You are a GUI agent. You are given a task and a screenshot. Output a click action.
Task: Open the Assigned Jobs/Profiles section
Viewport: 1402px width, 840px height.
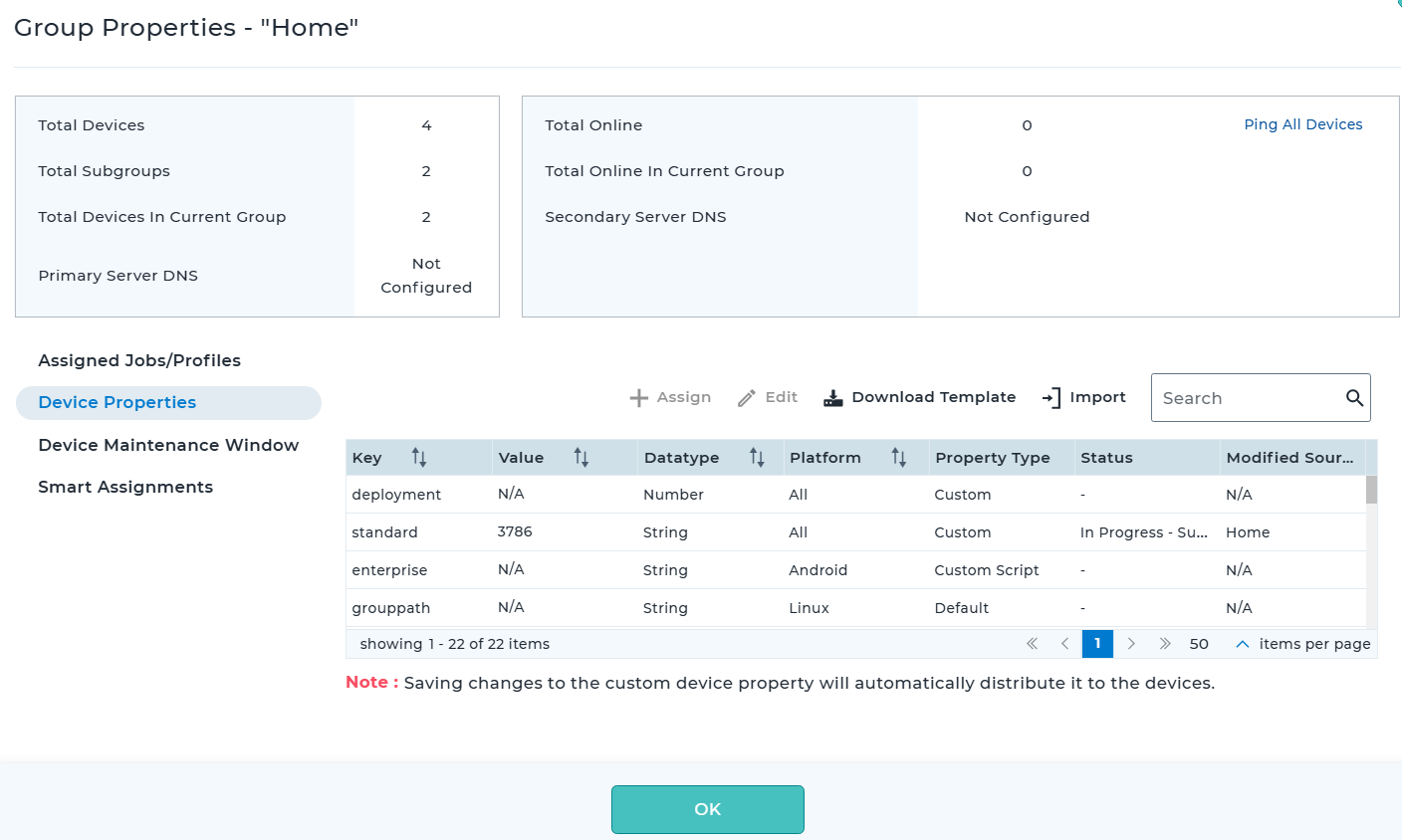tap(139, 360)
